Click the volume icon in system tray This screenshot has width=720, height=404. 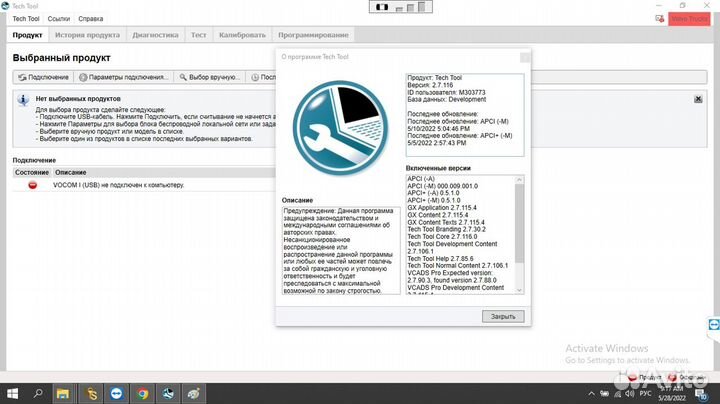pos(630,393)
